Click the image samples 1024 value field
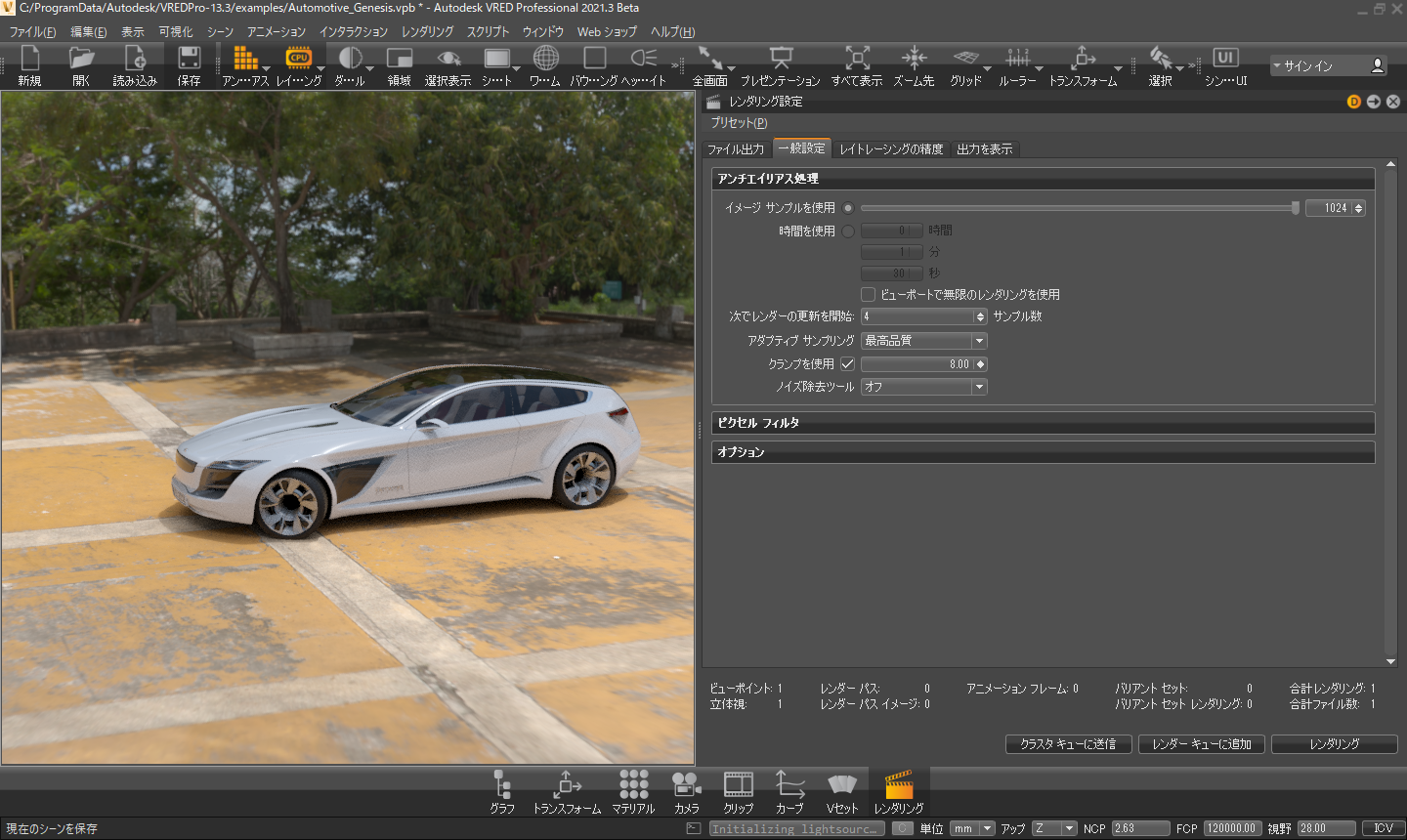This screenshot has width=1407, height=840. pos(1335,208)
